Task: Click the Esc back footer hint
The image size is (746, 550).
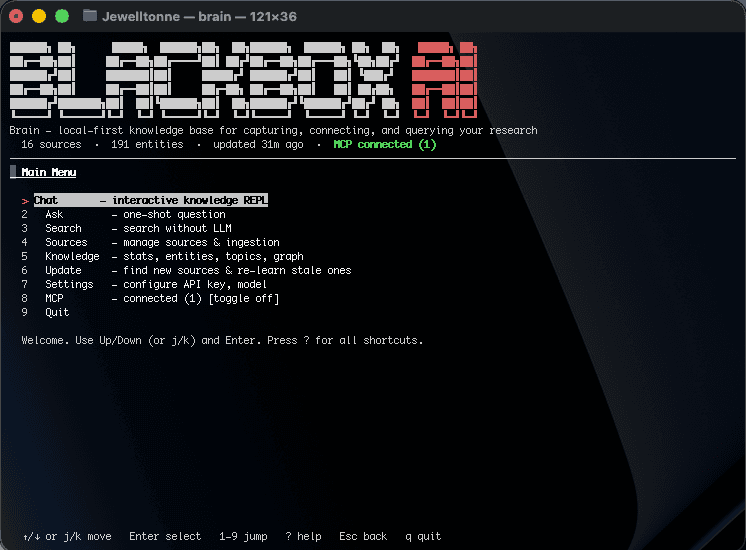Action: [363, 537]
